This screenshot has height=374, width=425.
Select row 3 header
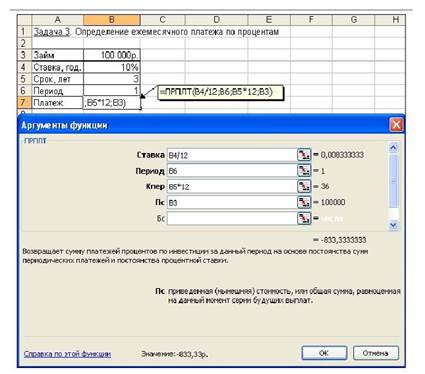tap(24, 55)
